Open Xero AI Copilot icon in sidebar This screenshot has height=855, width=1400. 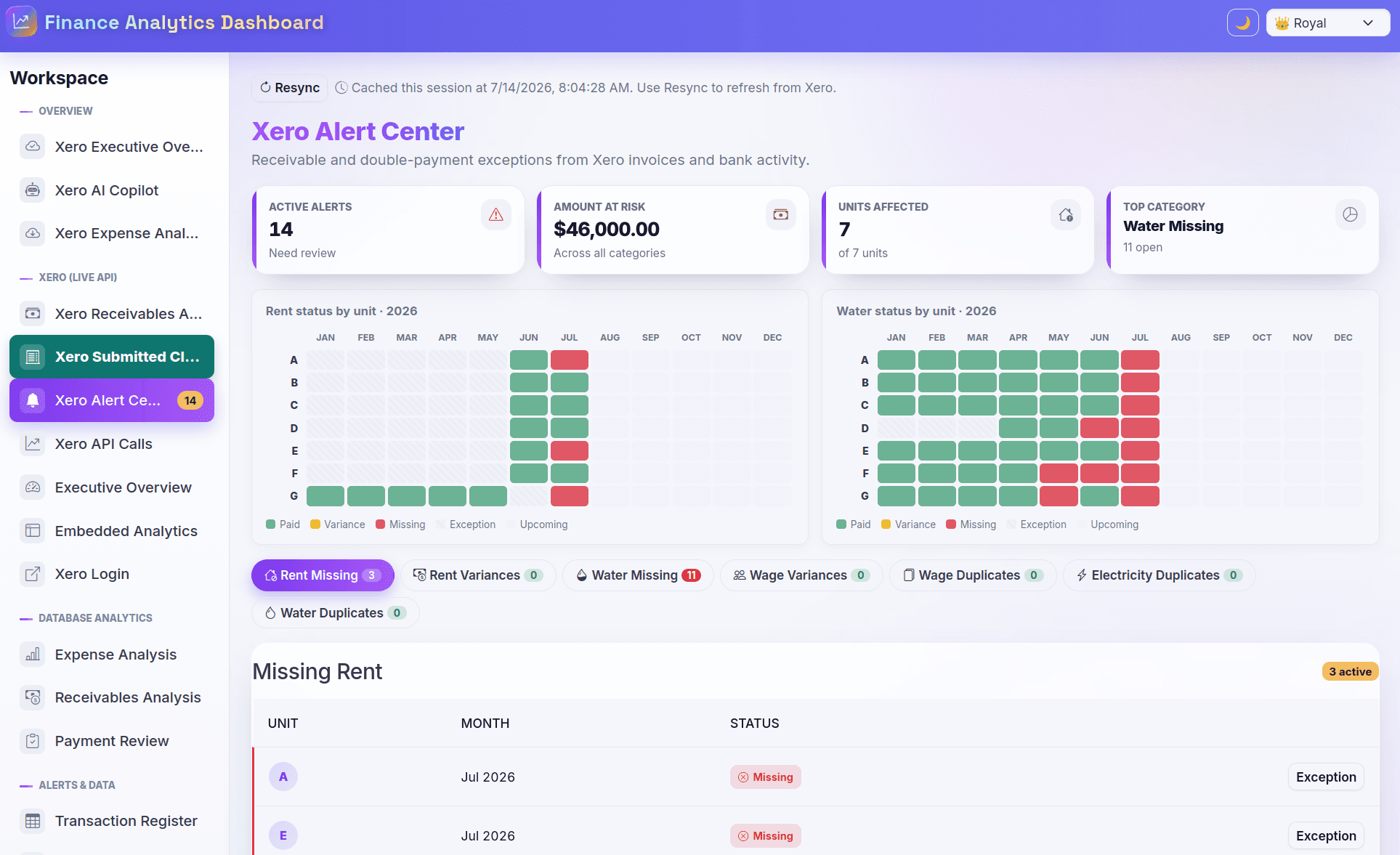point(33,190)
